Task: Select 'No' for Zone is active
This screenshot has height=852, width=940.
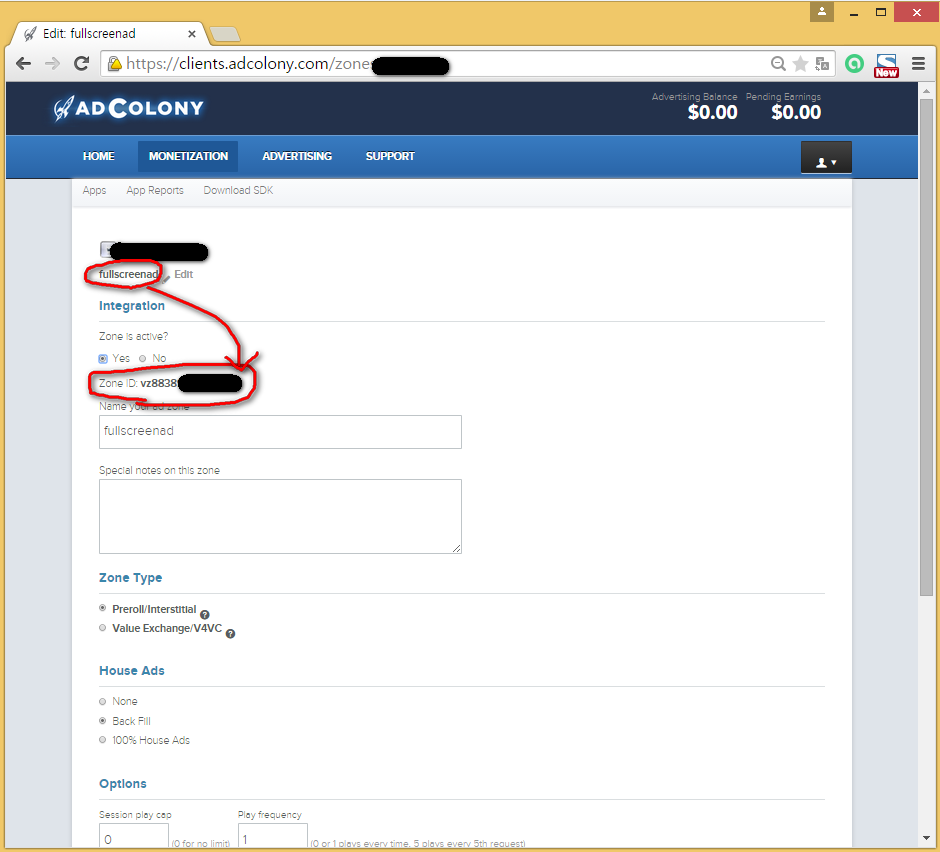Action: tap(143, 359)
